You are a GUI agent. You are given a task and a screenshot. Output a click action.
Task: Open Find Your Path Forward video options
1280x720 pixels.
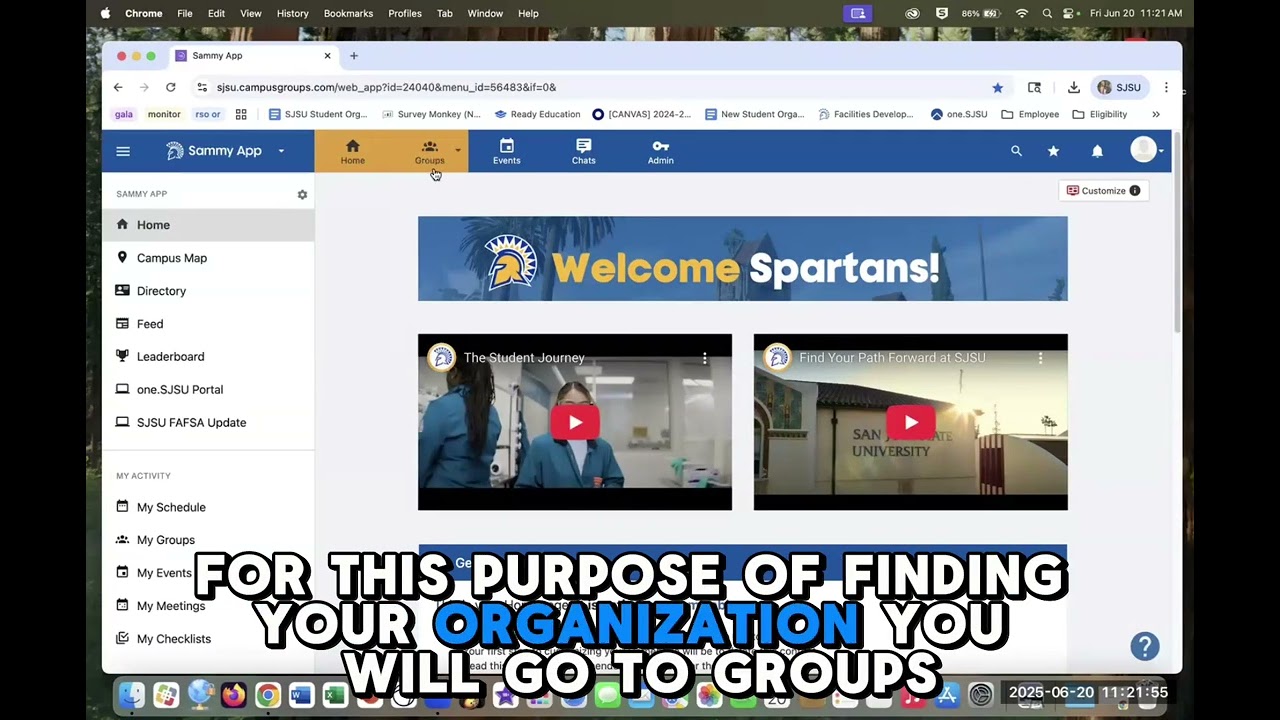(1040, 358)
